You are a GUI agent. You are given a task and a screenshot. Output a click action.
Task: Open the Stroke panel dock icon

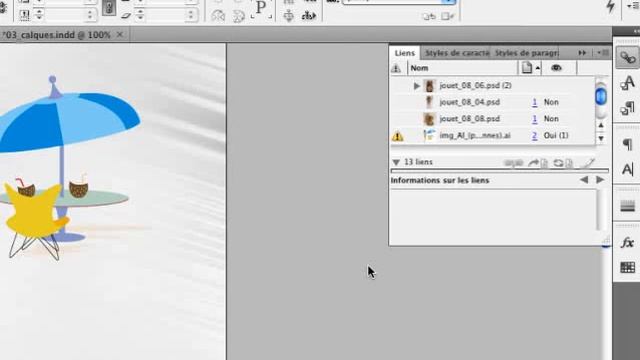(x=627, y=206)
